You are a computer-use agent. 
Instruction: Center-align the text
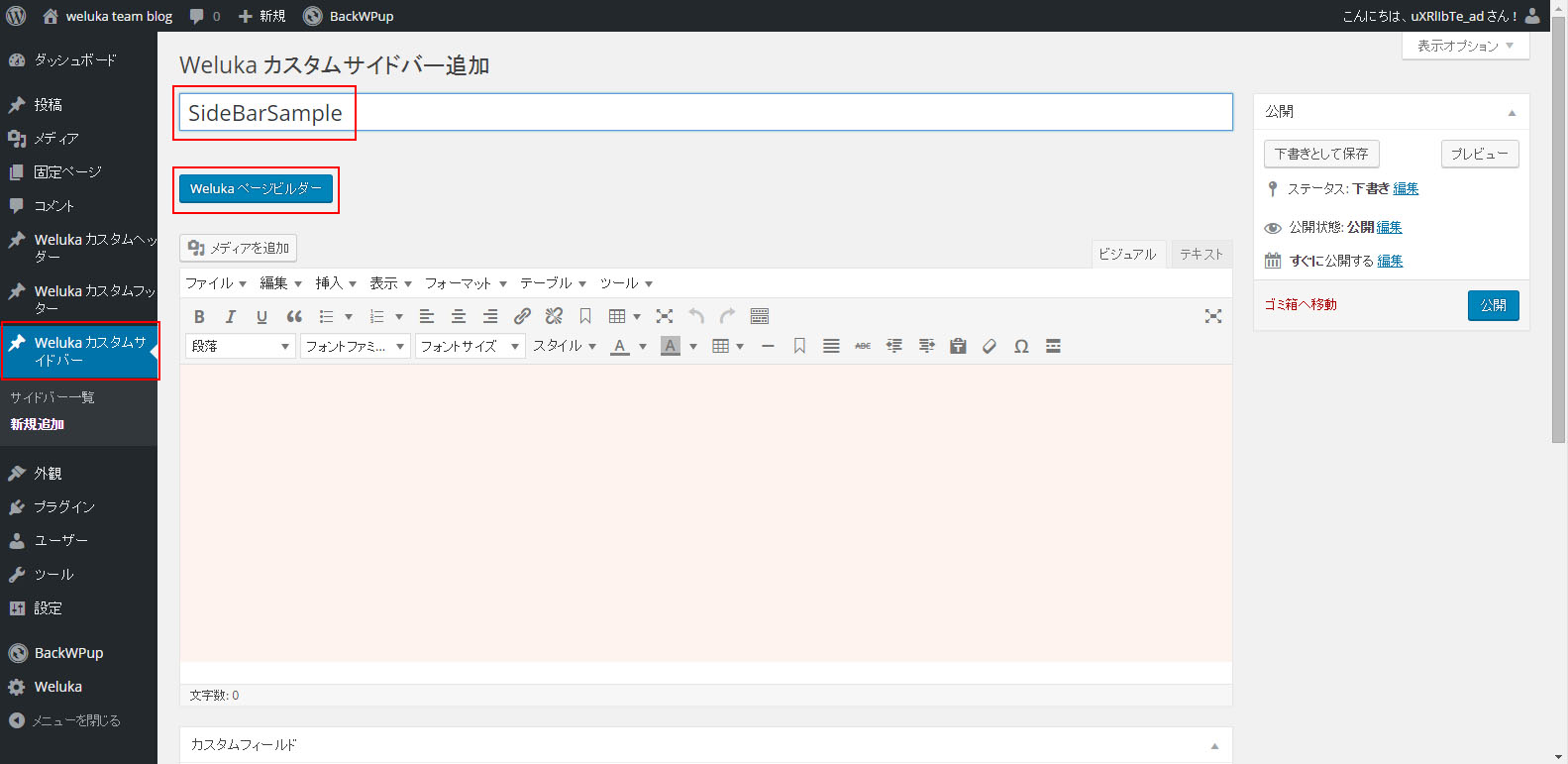459,316
